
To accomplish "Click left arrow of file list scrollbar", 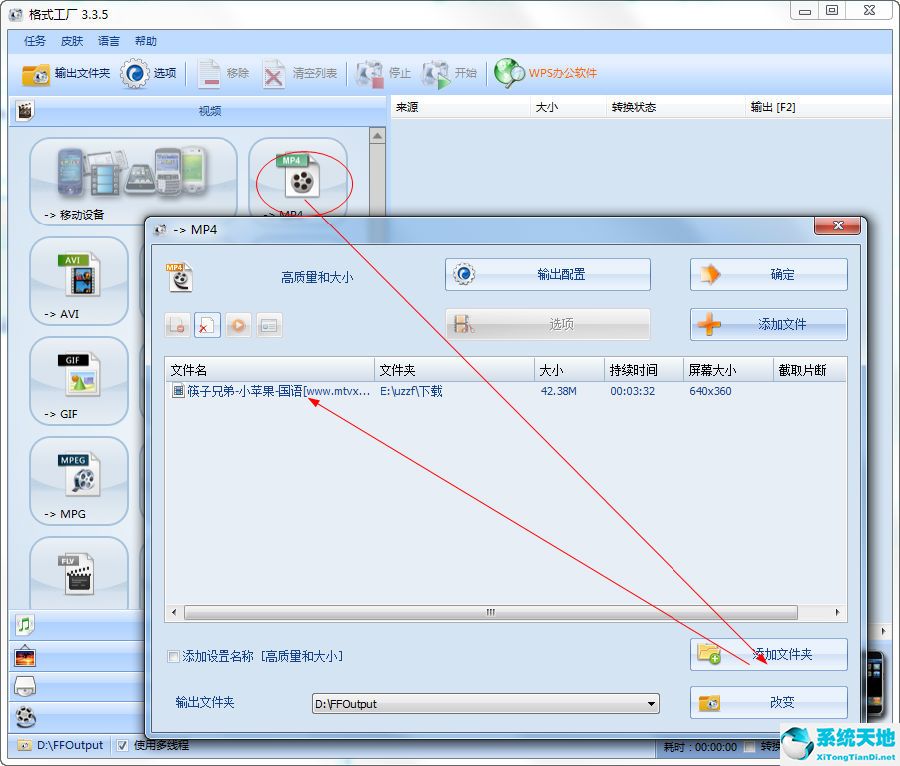I will 174,612.
